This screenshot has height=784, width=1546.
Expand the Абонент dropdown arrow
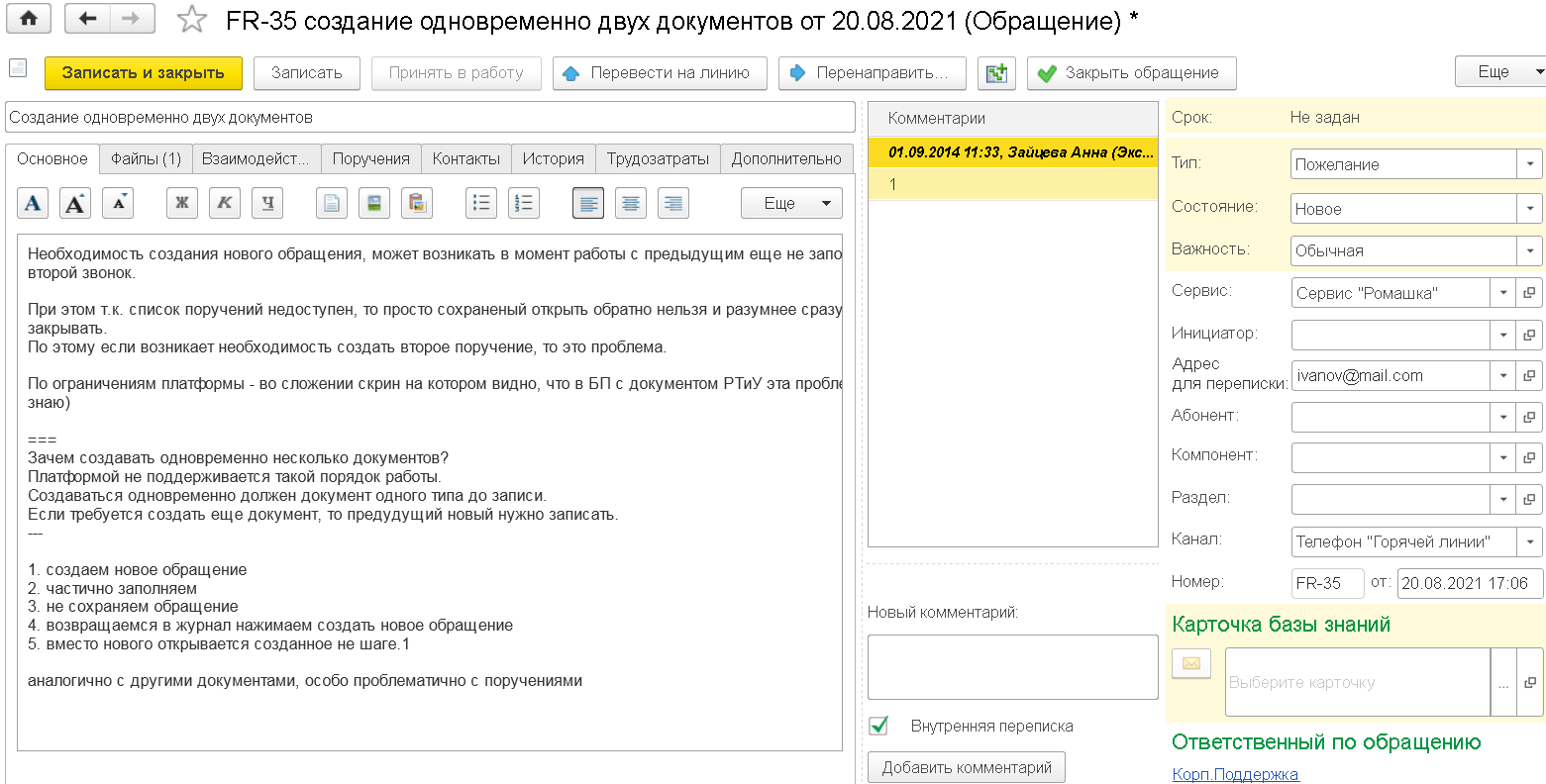(1503, 417)
